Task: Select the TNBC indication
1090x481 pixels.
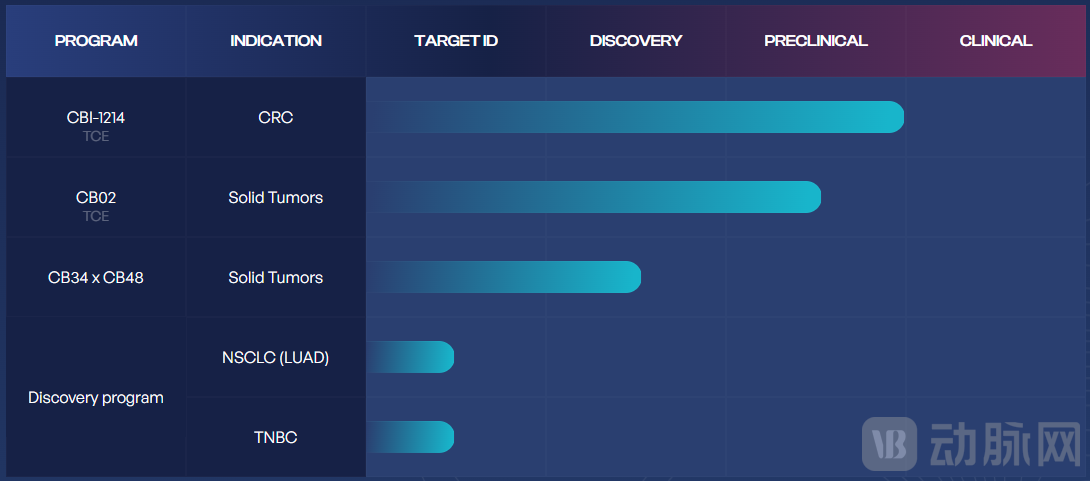Action: [x=276, y=437]
